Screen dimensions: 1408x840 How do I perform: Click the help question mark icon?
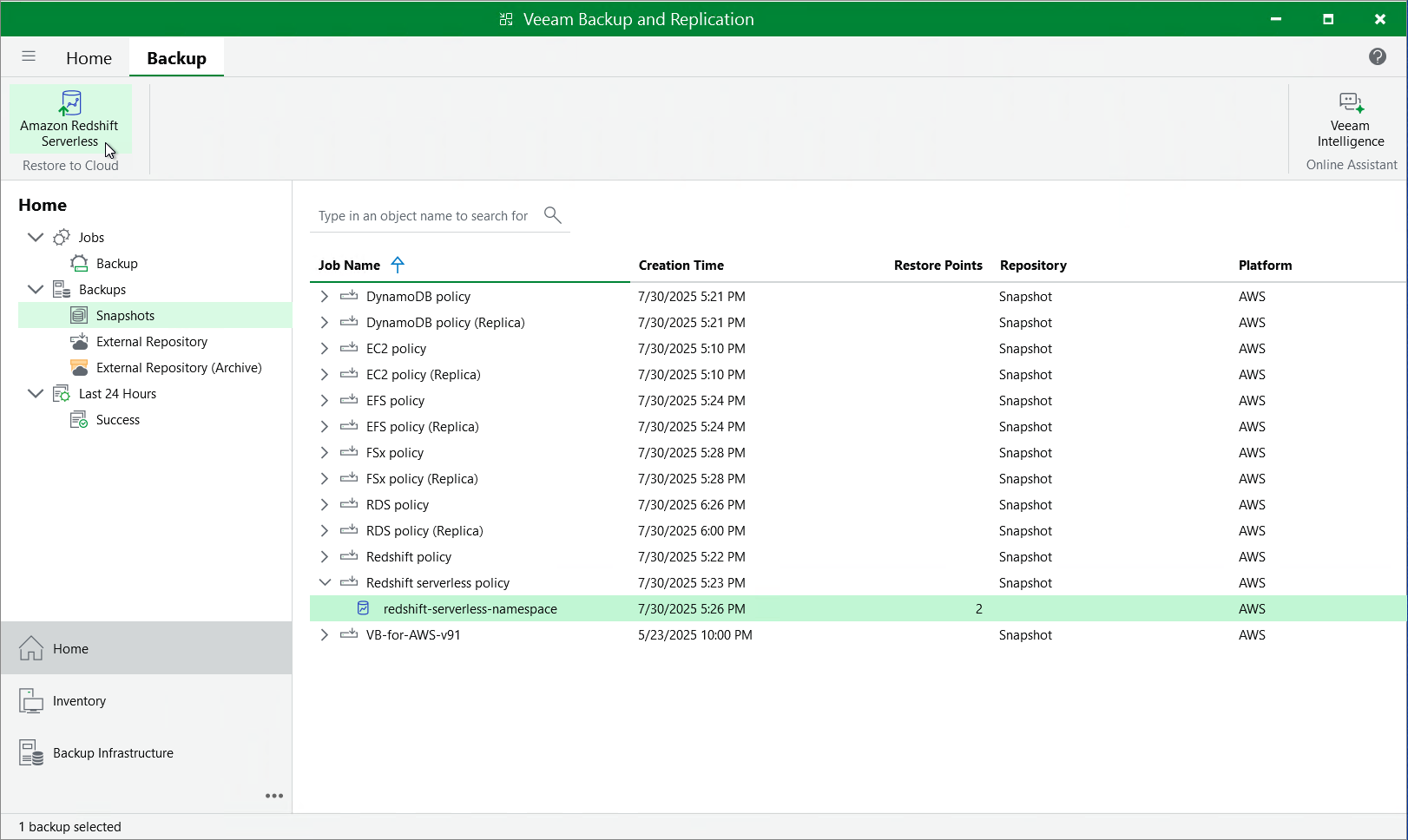(1377, 56)
